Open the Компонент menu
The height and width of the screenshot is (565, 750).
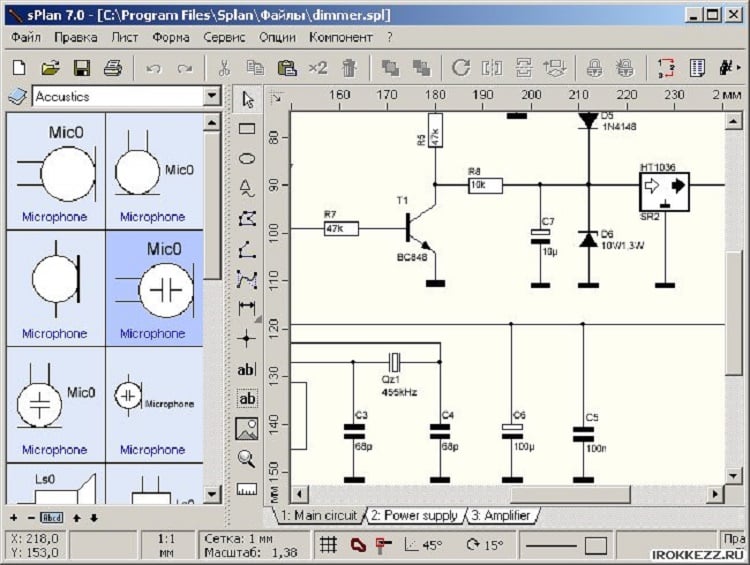[340, 37]
